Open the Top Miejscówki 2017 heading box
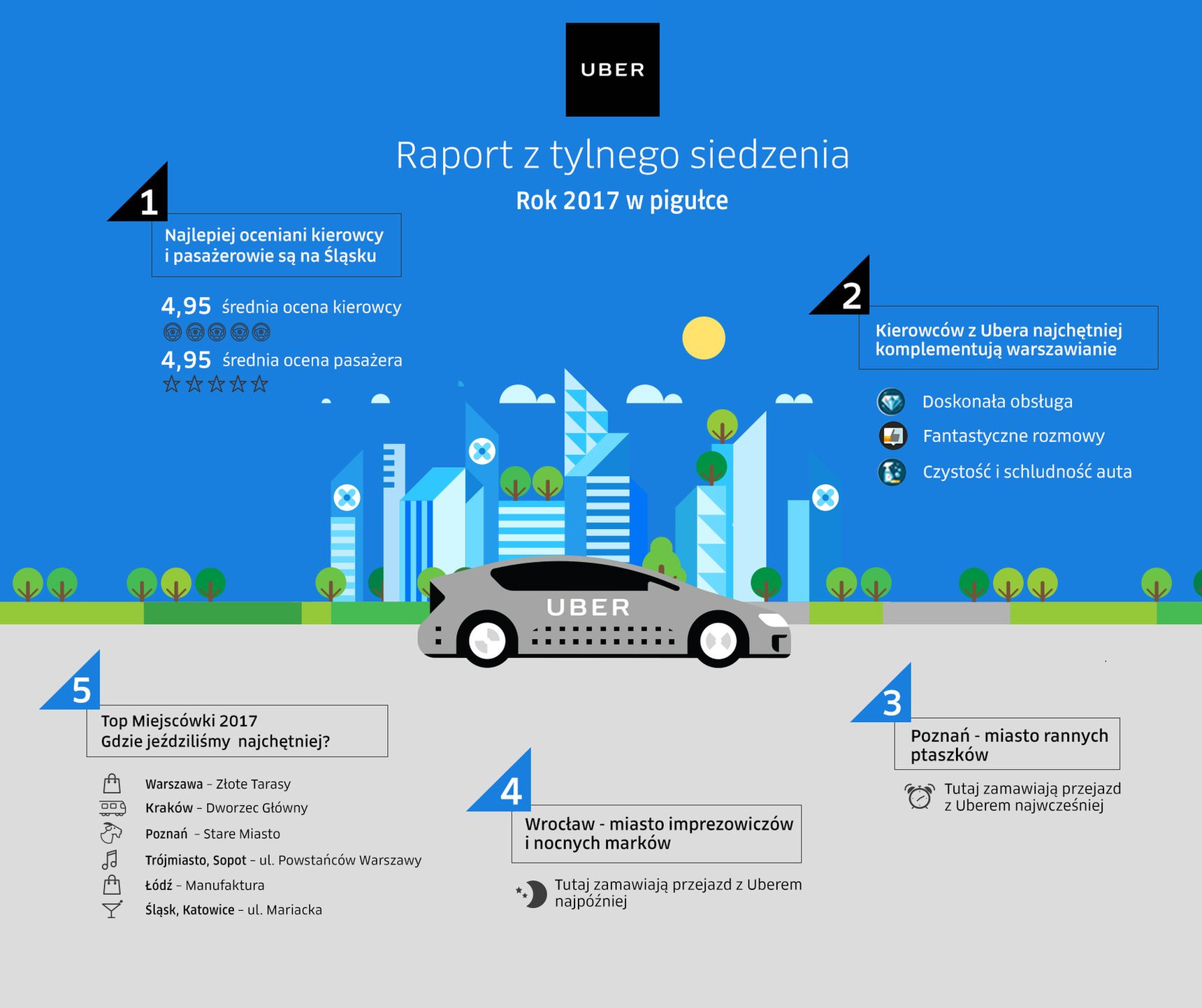This screenshot has height=1008, width=1202. (x=237, y=730)
